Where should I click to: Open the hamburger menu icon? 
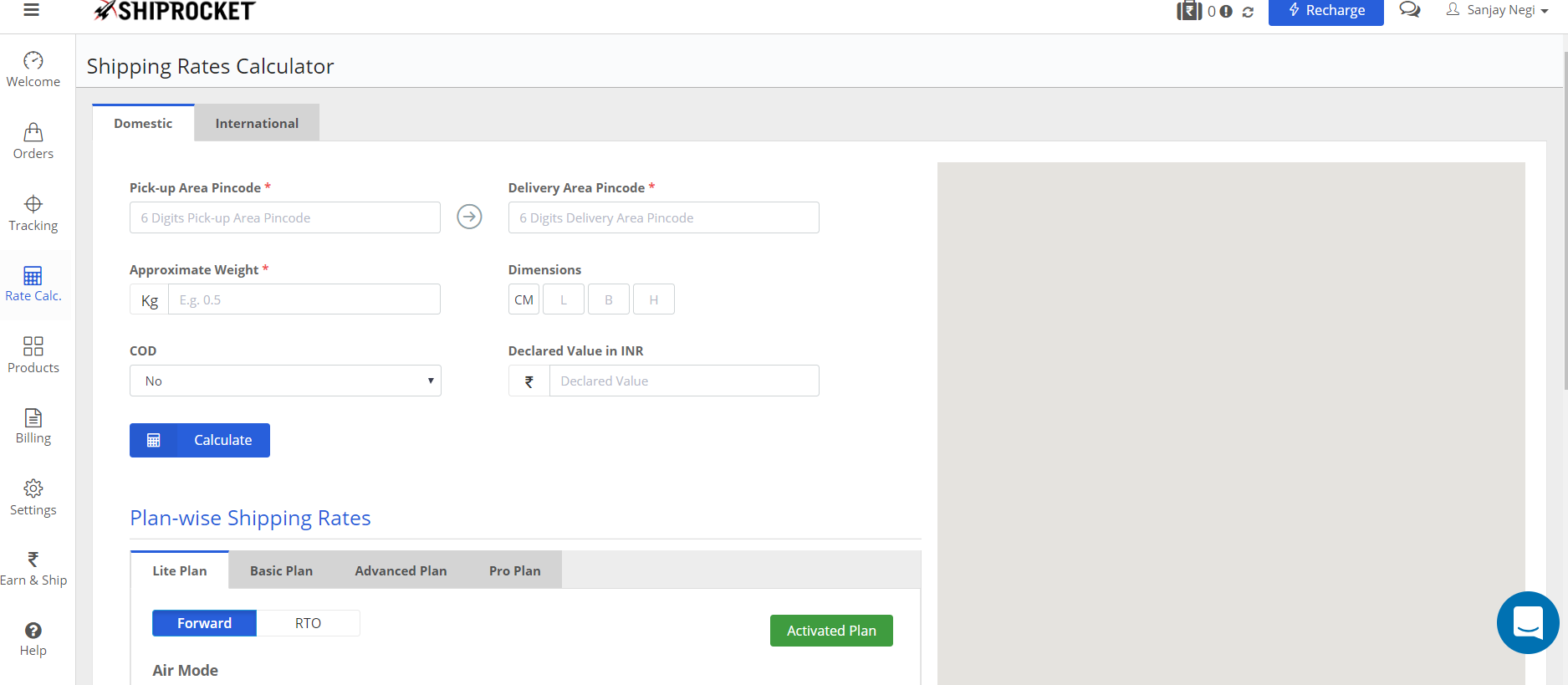pyautogui.click(x=32, y=10)
